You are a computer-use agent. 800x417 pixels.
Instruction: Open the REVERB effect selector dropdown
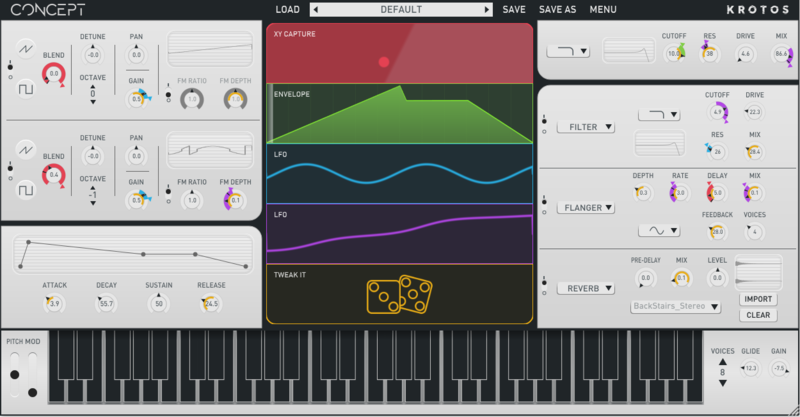[x=586, y=288]
